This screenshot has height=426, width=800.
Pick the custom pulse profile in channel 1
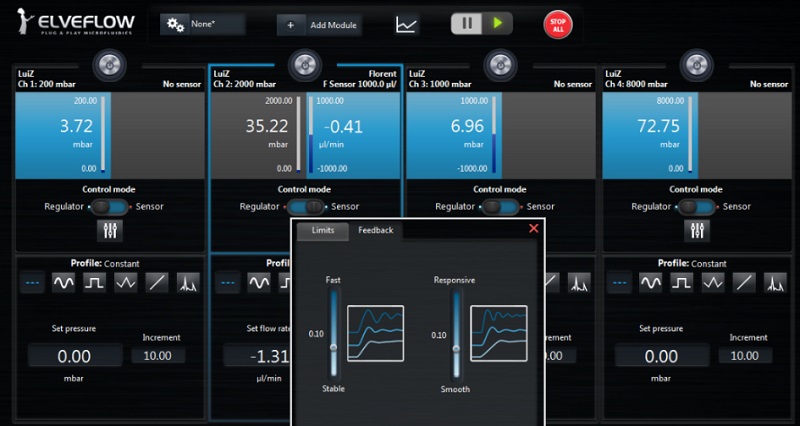pos(188,283)
